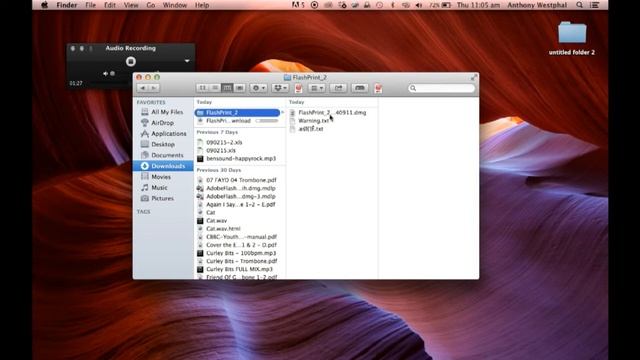
Task: Select Cover the E... pdf file
Action: 240,245
